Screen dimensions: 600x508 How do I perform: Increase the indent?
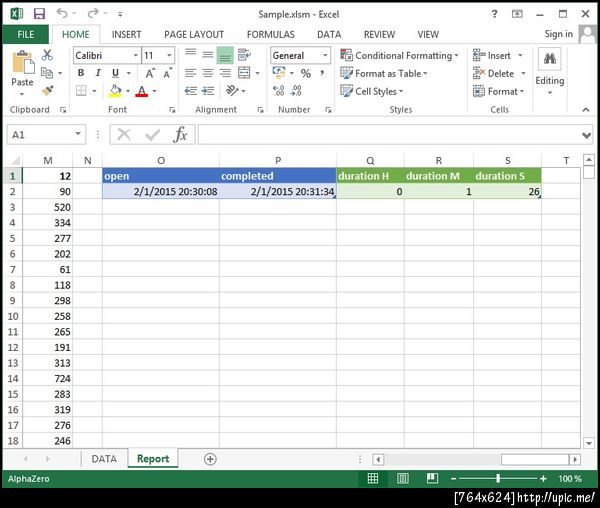coord(208,91)
